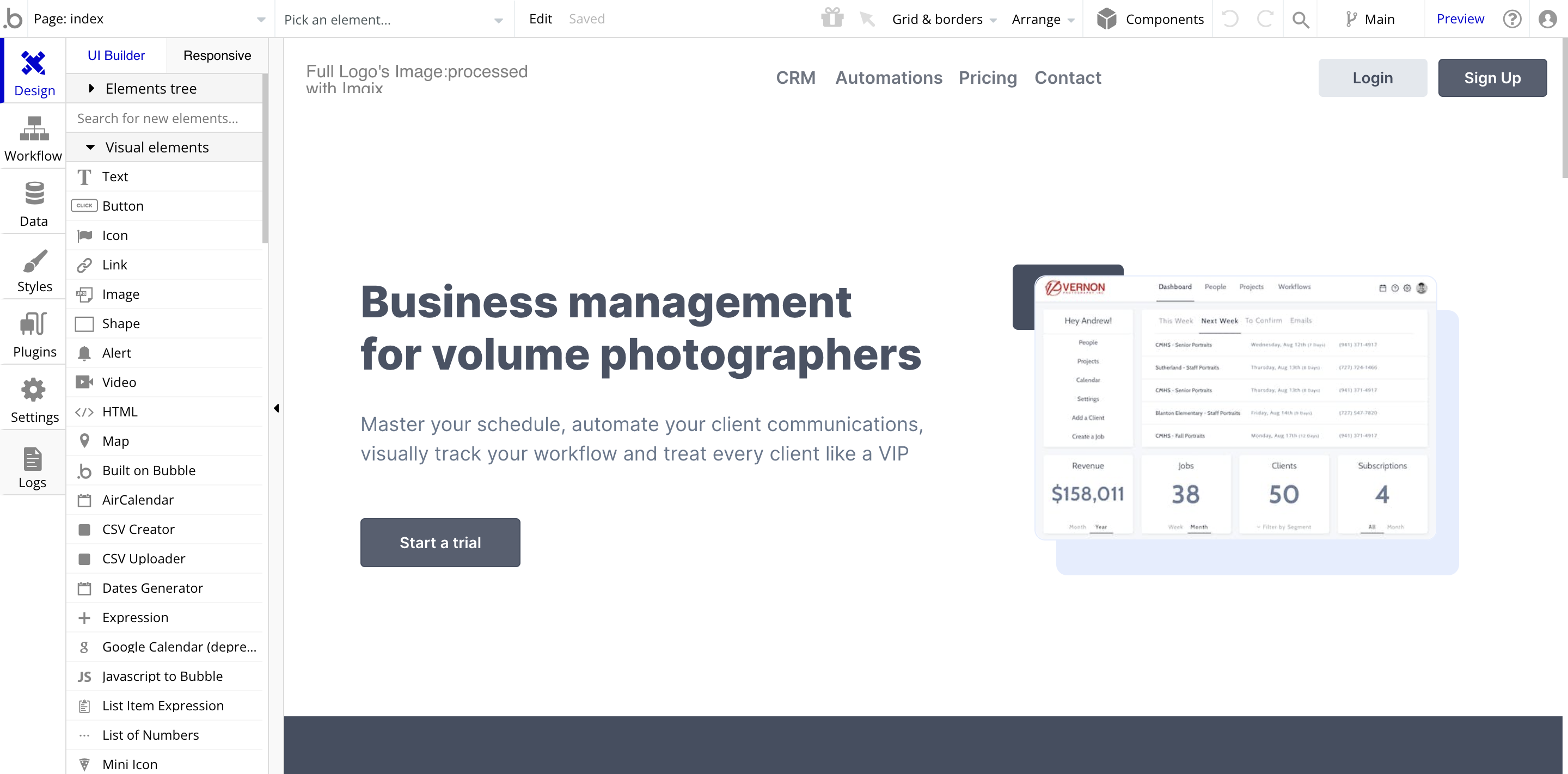Switch to UI Builder tab
Viewport: 1568px width, 774px height.
pos(116,55)
